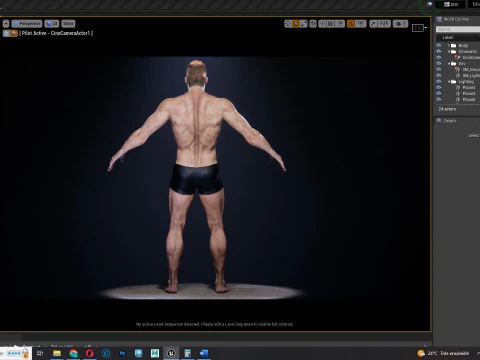Collapse the Cinematic folder in outliner
480x360 pixels.
point(449,51)
